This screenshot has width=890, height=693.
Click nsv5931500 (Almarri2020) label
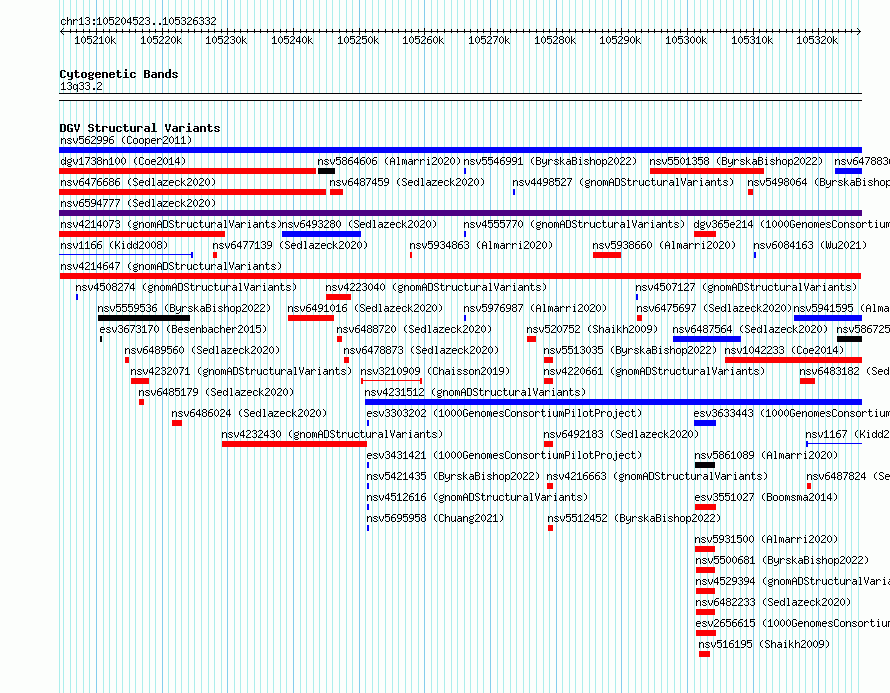click(x=766, y=539)
